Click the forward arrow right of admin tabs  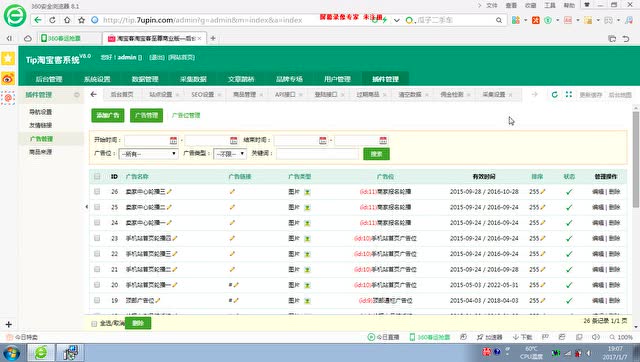[x=534, y=94]
